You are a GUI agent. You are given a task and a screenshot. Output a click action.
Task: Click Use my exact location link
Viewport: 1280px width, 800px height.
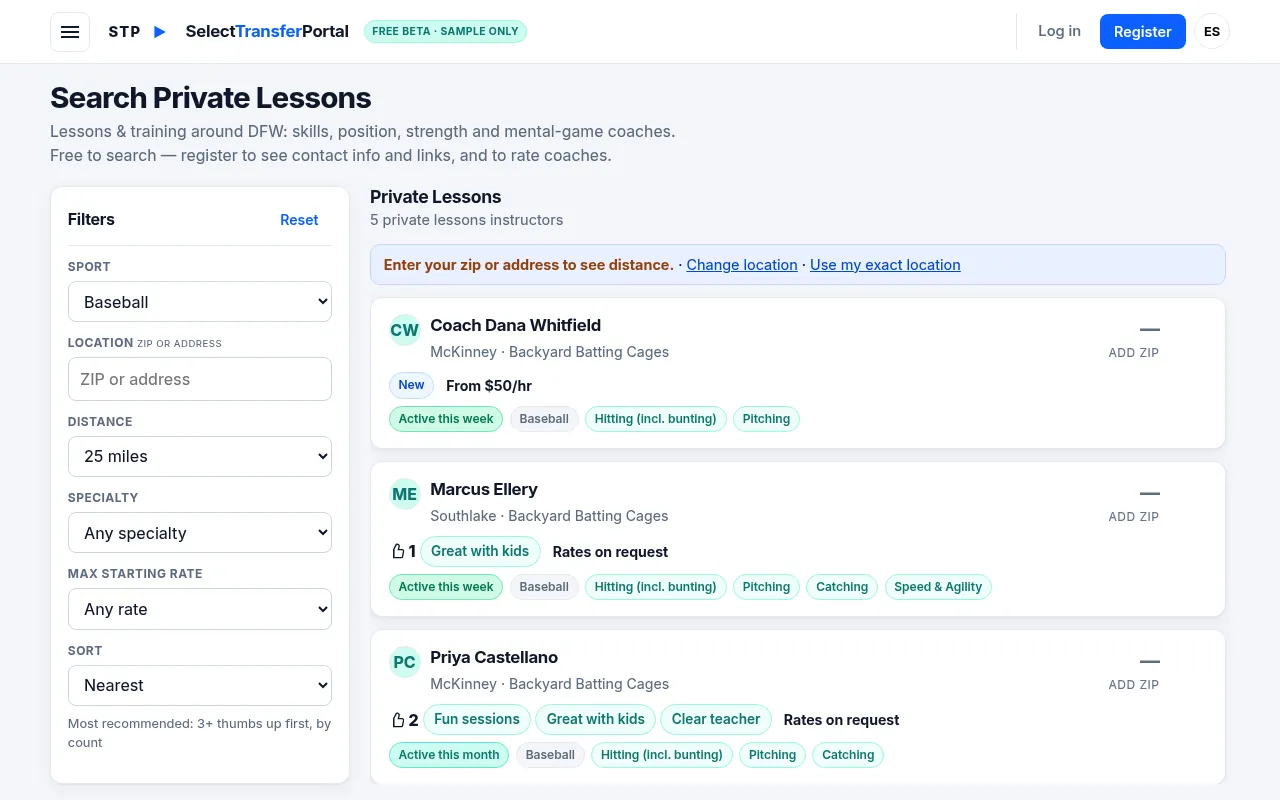(x=885, y=265)
